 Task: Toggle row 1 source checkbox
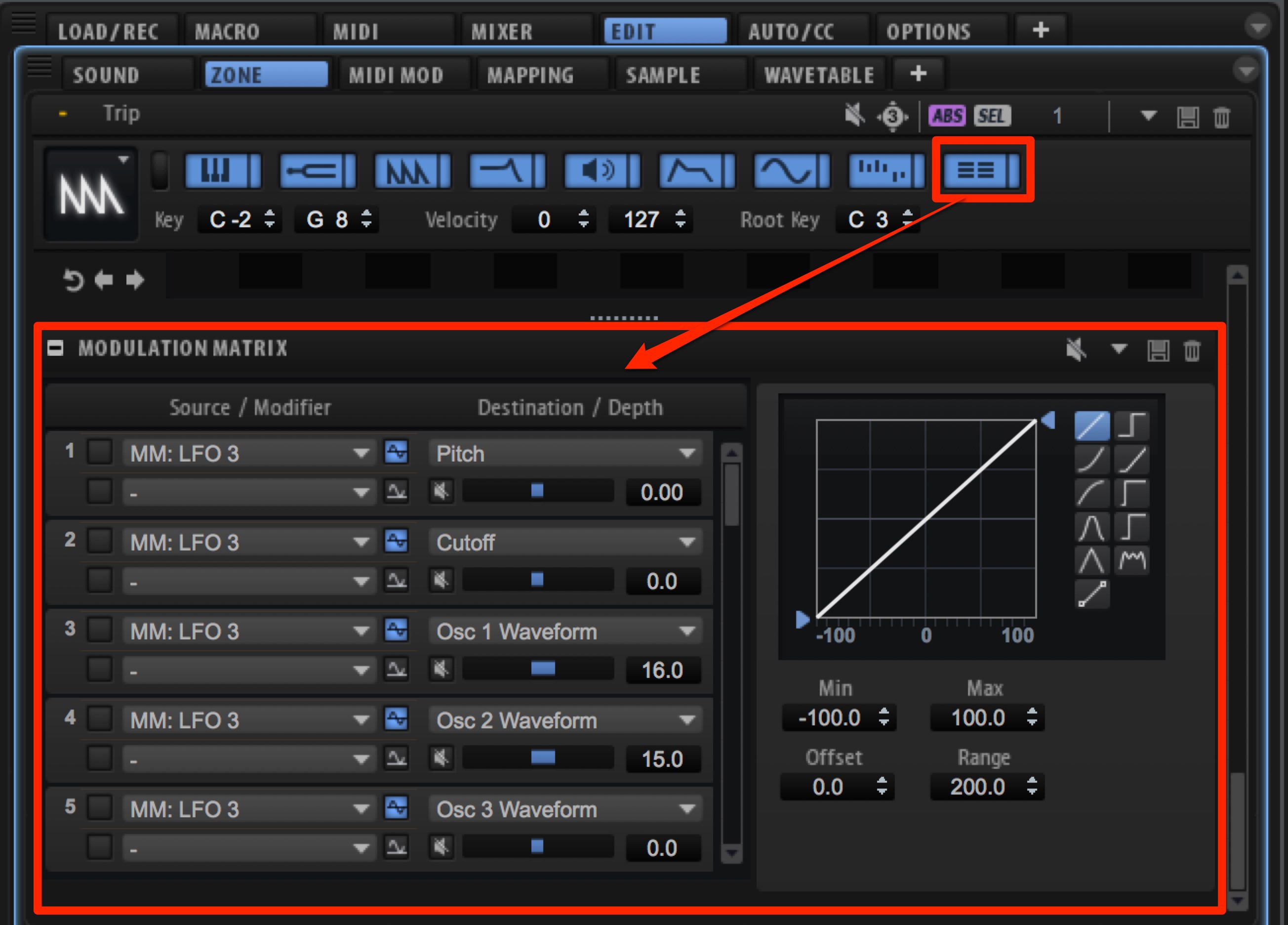99,452
